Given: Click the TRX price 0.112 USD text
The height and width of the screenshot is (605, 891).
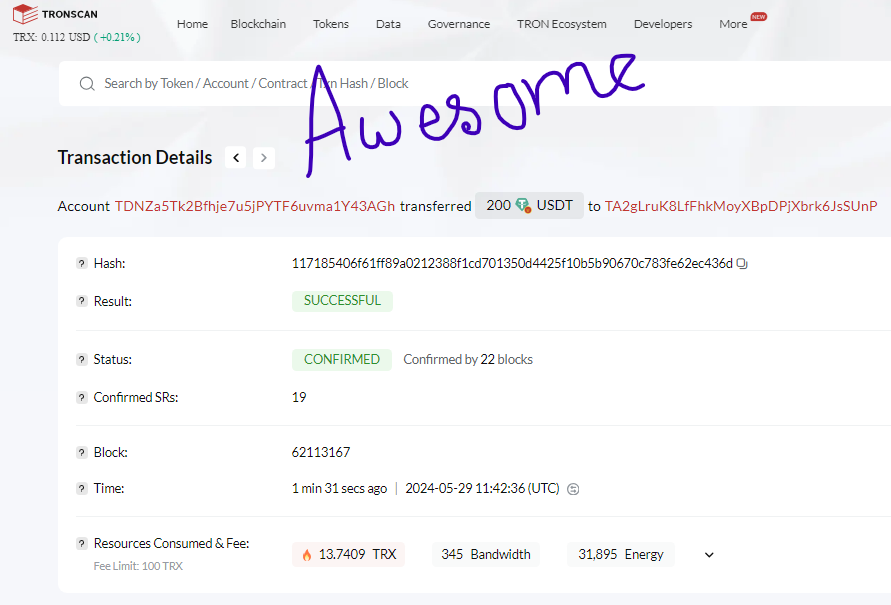Looking at the screenshot, I should point(52,37).
